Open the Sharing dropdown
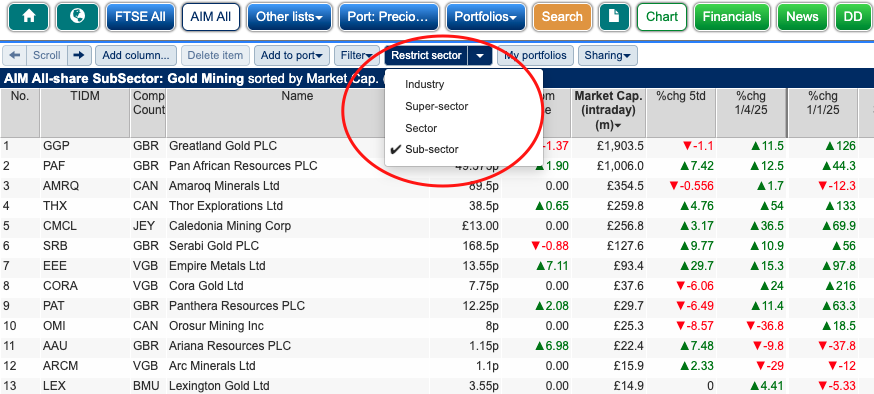The image size is (874, 394). [x=608, y=56]
